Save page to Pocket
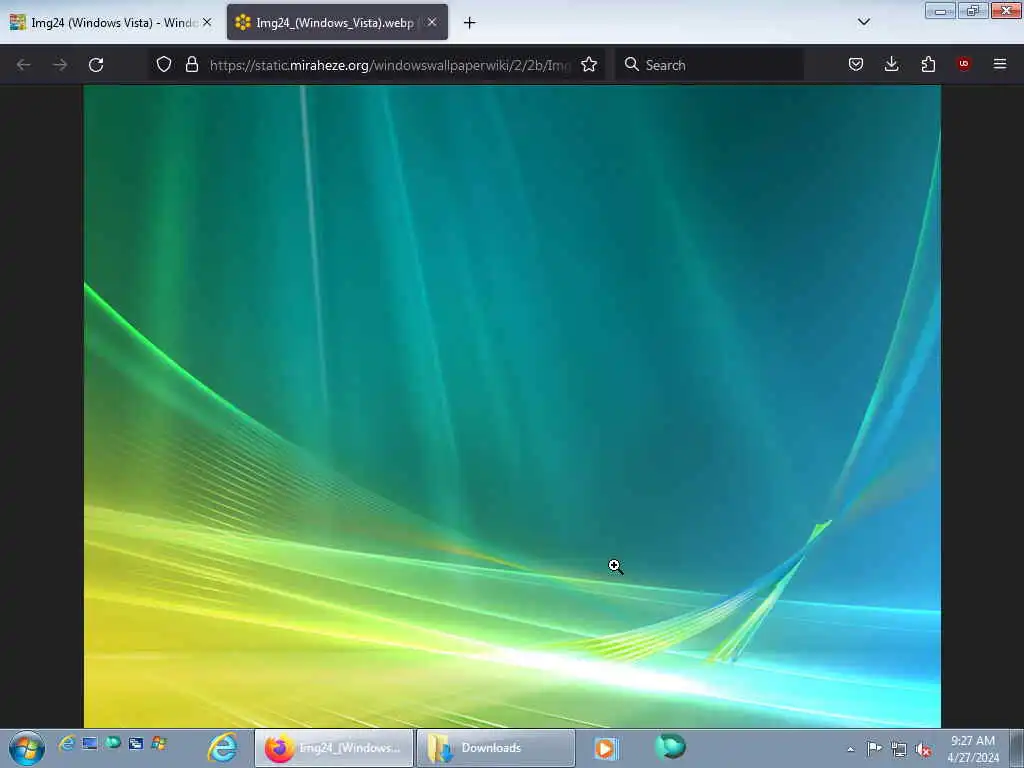The image size is (1024, 768). 856,64
